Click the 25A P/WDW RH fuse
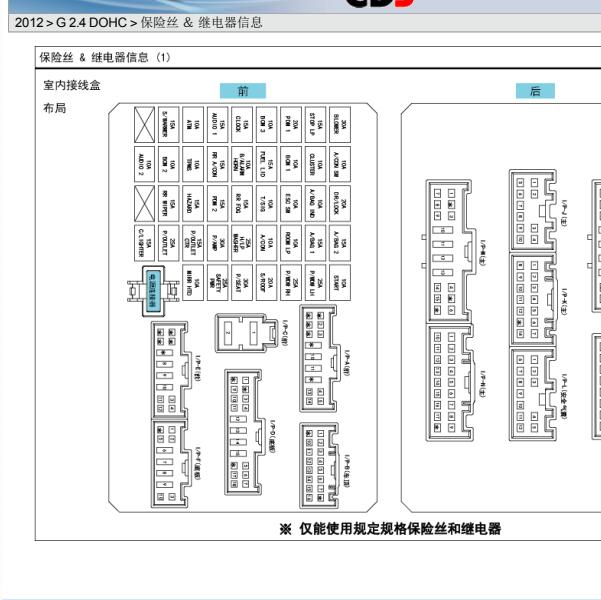 point(291,283)
